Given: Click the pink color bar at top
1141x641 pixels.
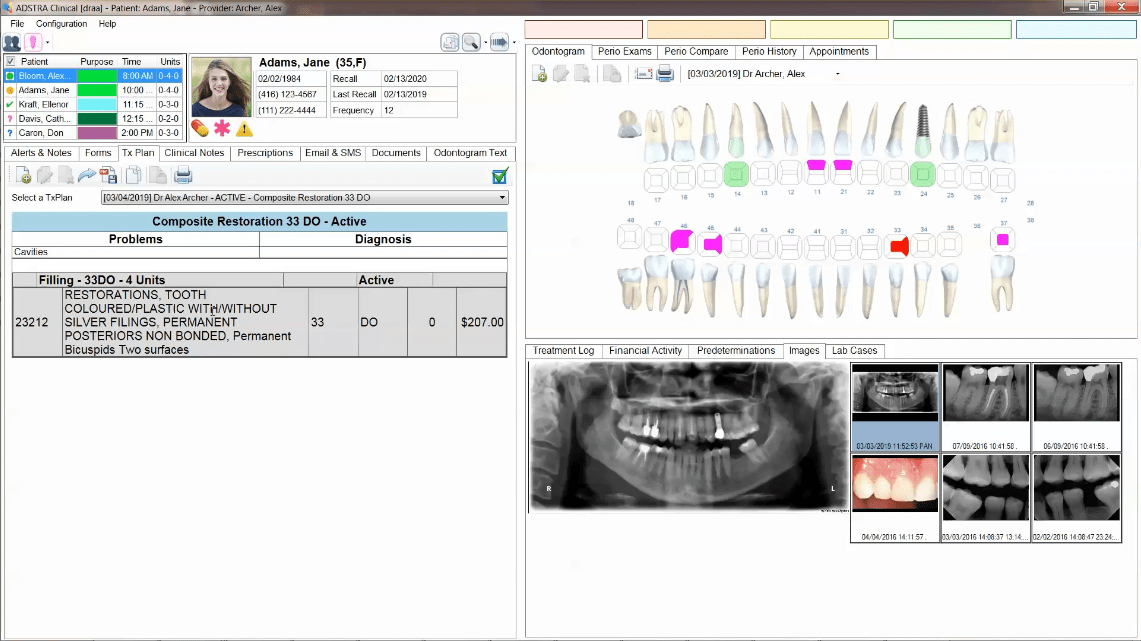Looking at the screenshot, I should [584, 29].
